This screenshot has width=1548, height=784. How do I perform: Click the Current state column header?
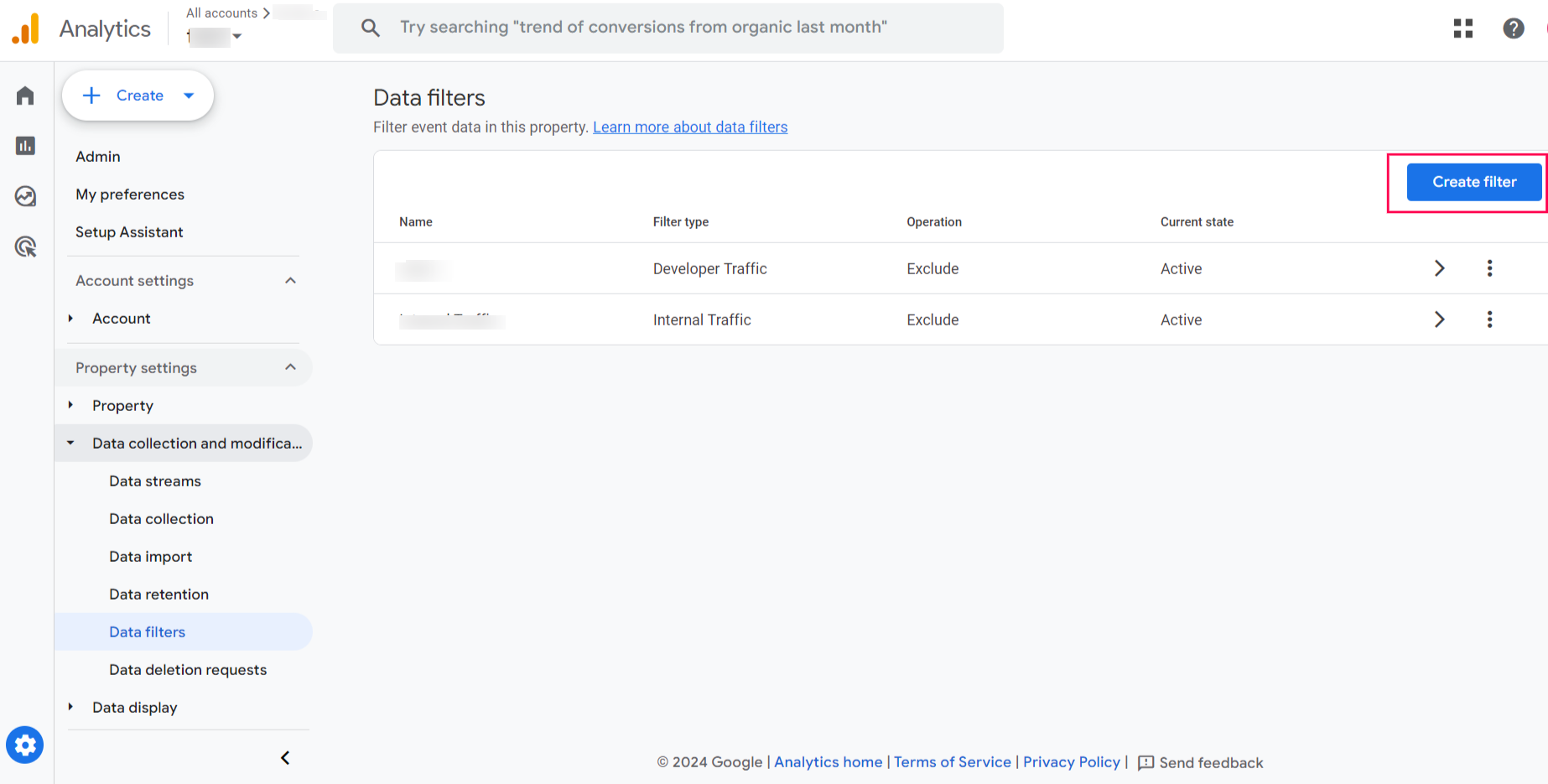pos(1197,222)
